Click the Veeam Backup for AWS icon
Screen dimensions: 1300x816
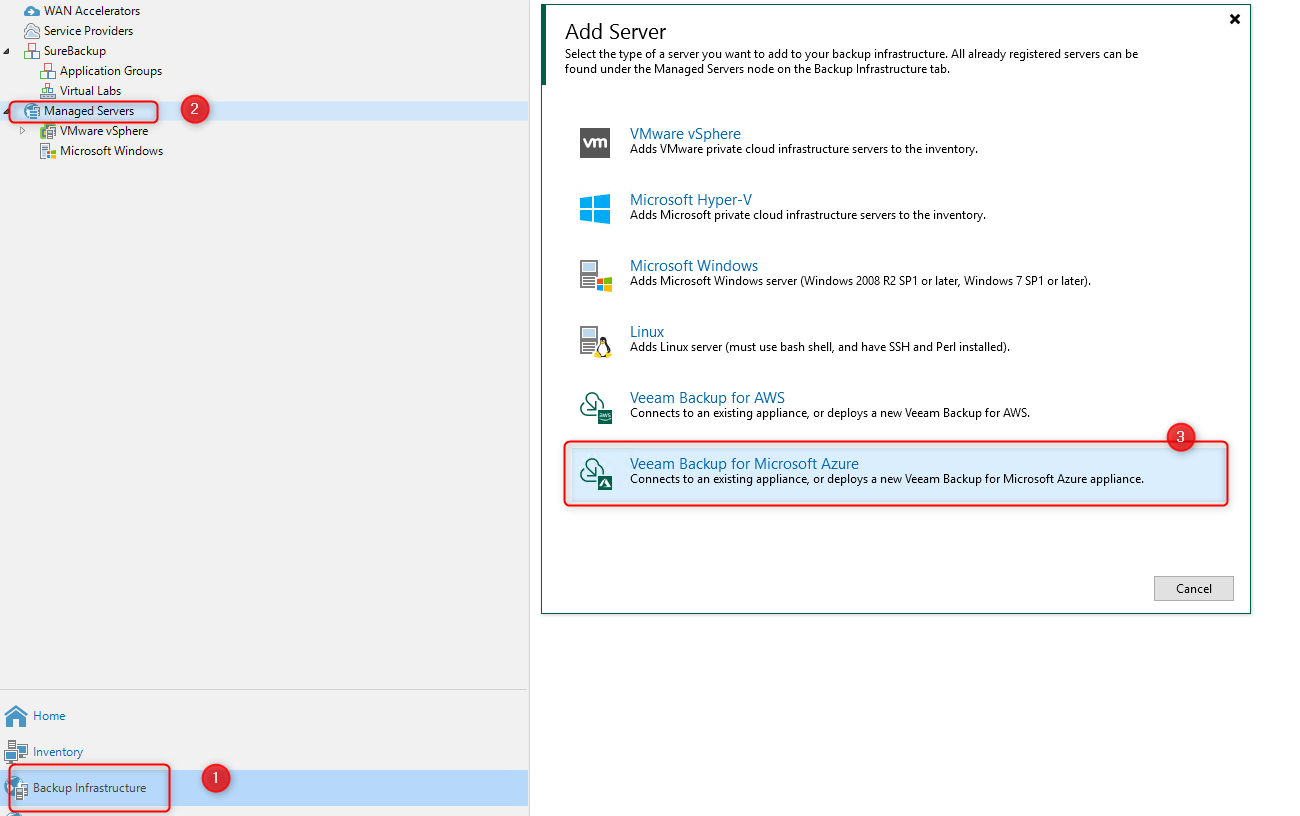point(595,407)
